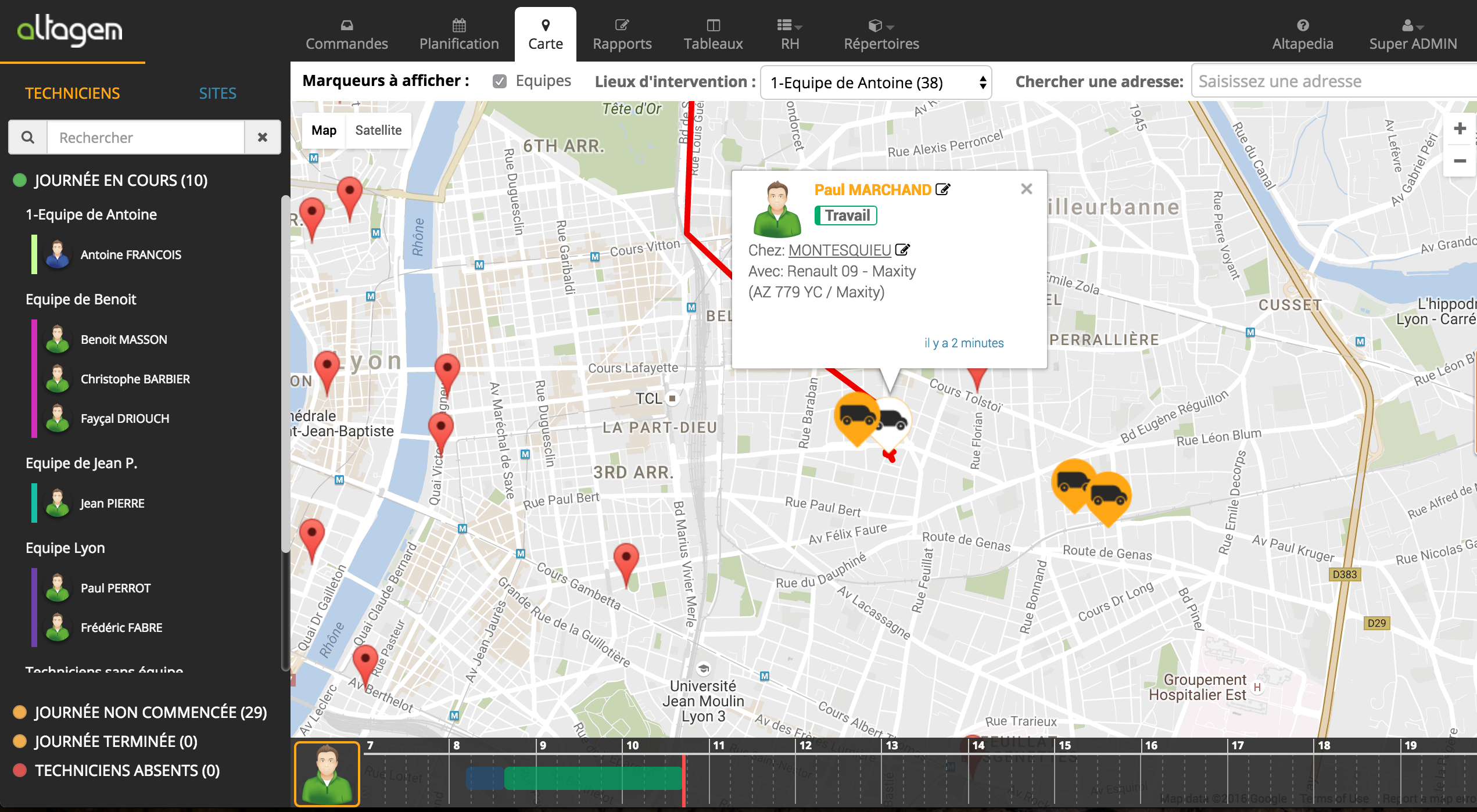Edit the MONTESQUIEU site with its pencil icon
This screenshot has width=1477, height=812.
coord(902,250)
